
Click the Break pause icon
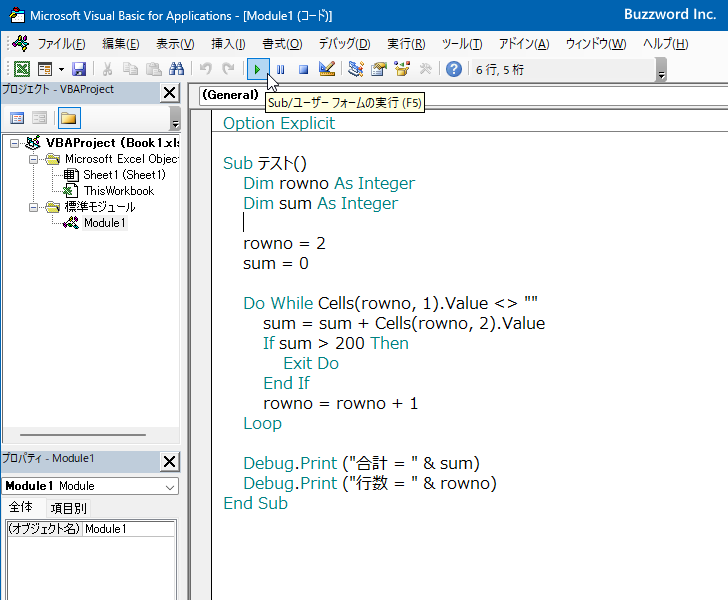[281, 69]
